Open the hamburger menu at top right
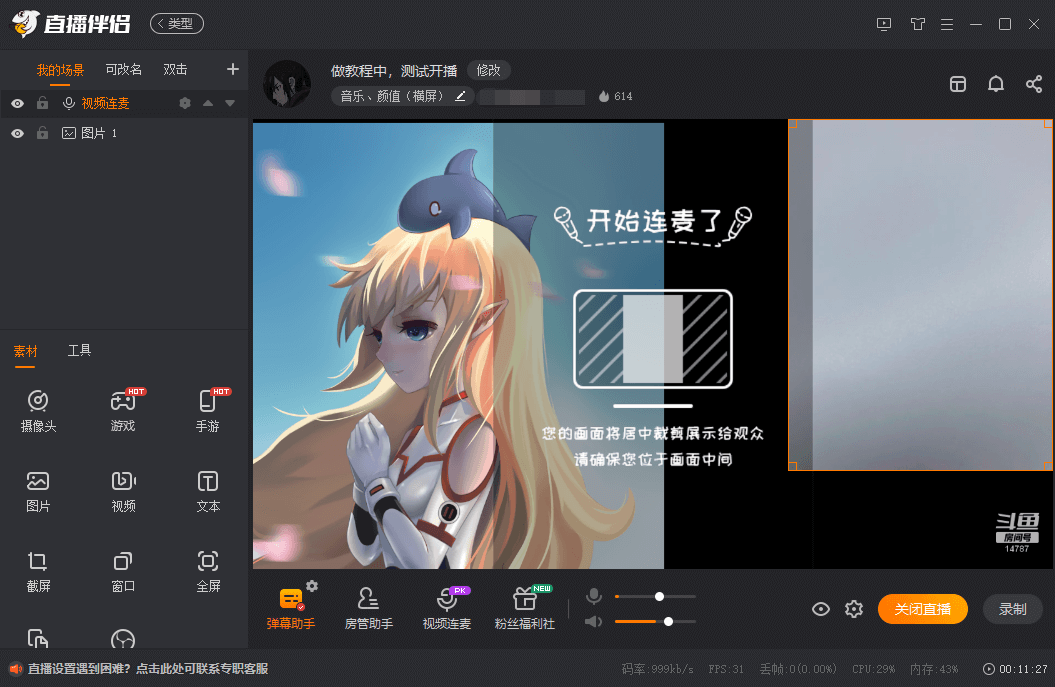The width and height of the screenshot is (1055, 687). (946, 24)
